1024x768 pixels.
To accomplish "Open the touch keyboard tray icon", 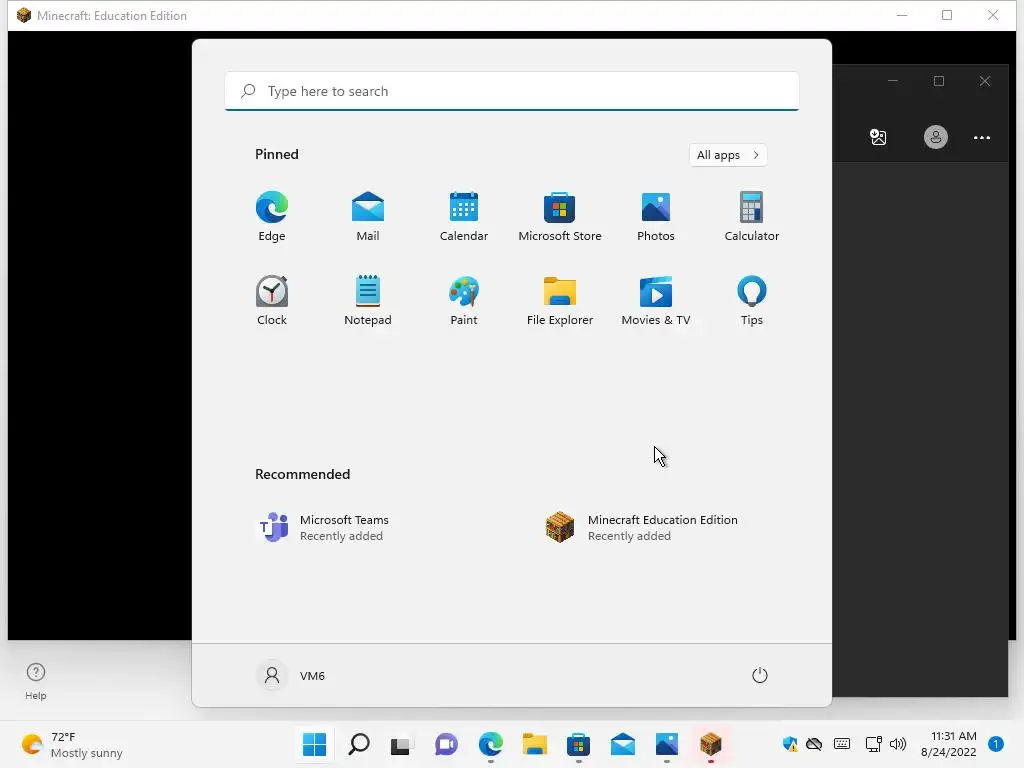I will pyautogui.click(x=842, y=744).
